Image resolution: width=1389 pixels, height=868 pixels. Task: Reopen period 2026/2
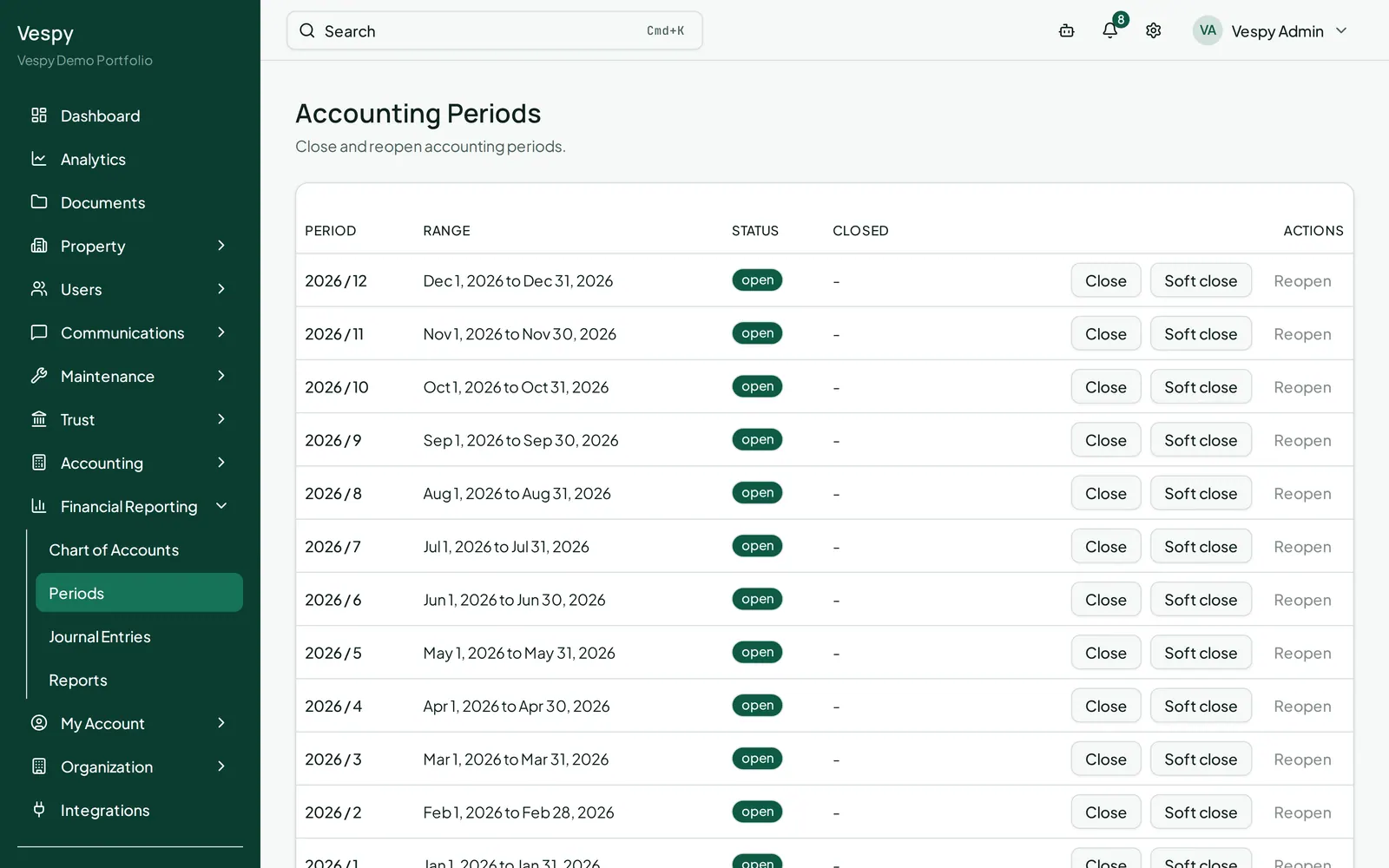pyautogui.click(x=1302, y=812)
